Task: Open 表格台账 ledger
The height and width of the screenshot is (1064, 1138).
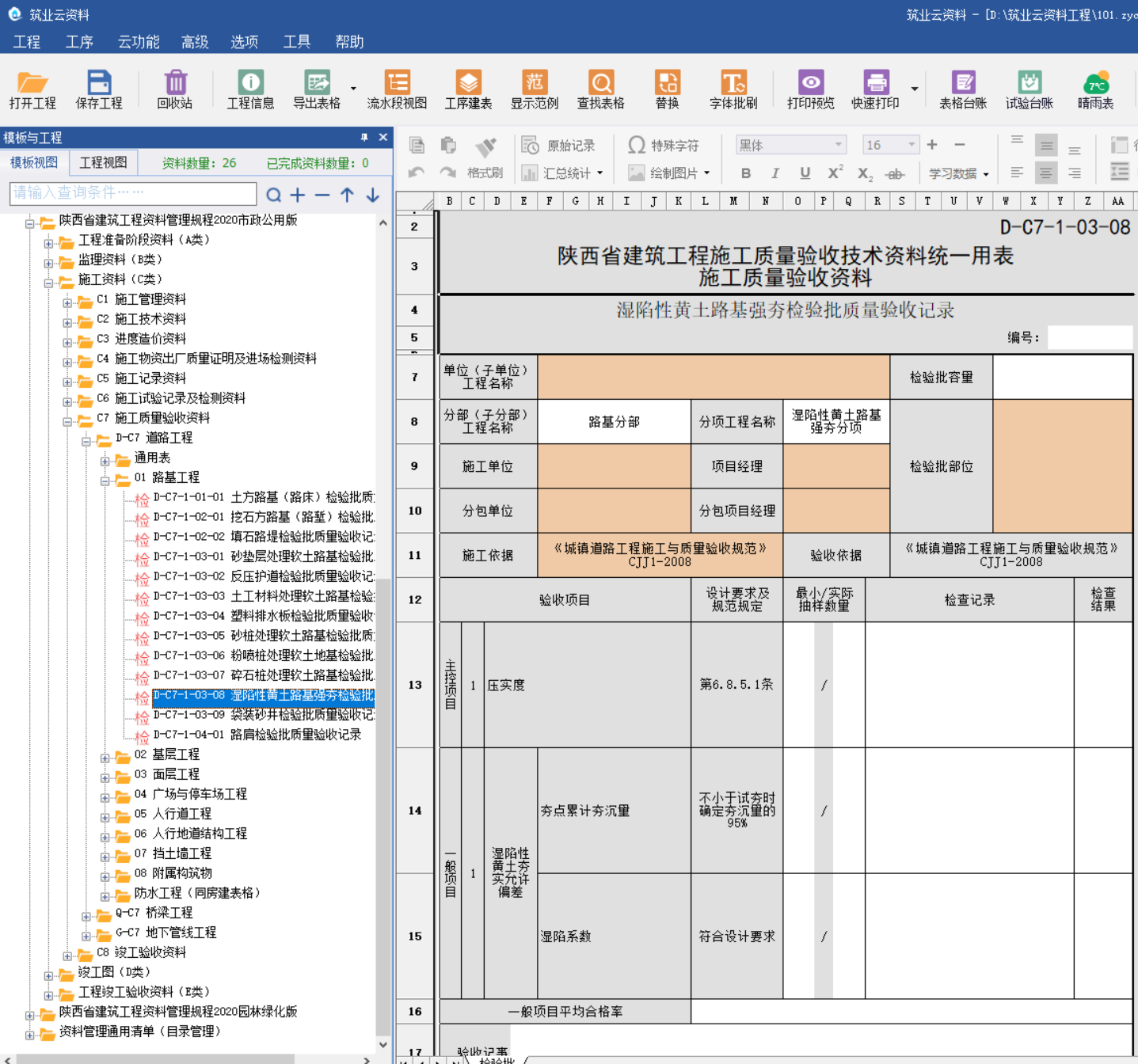Action: tap(963, 89)
